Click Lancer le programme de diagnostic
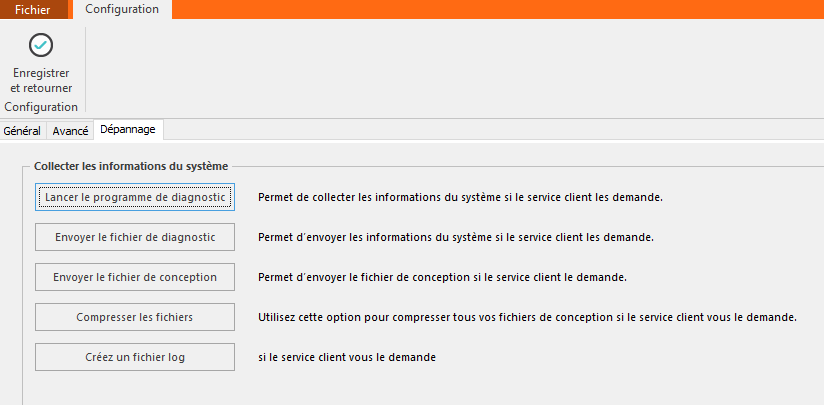This screenshot has width=824, height=405. point(135,198)
